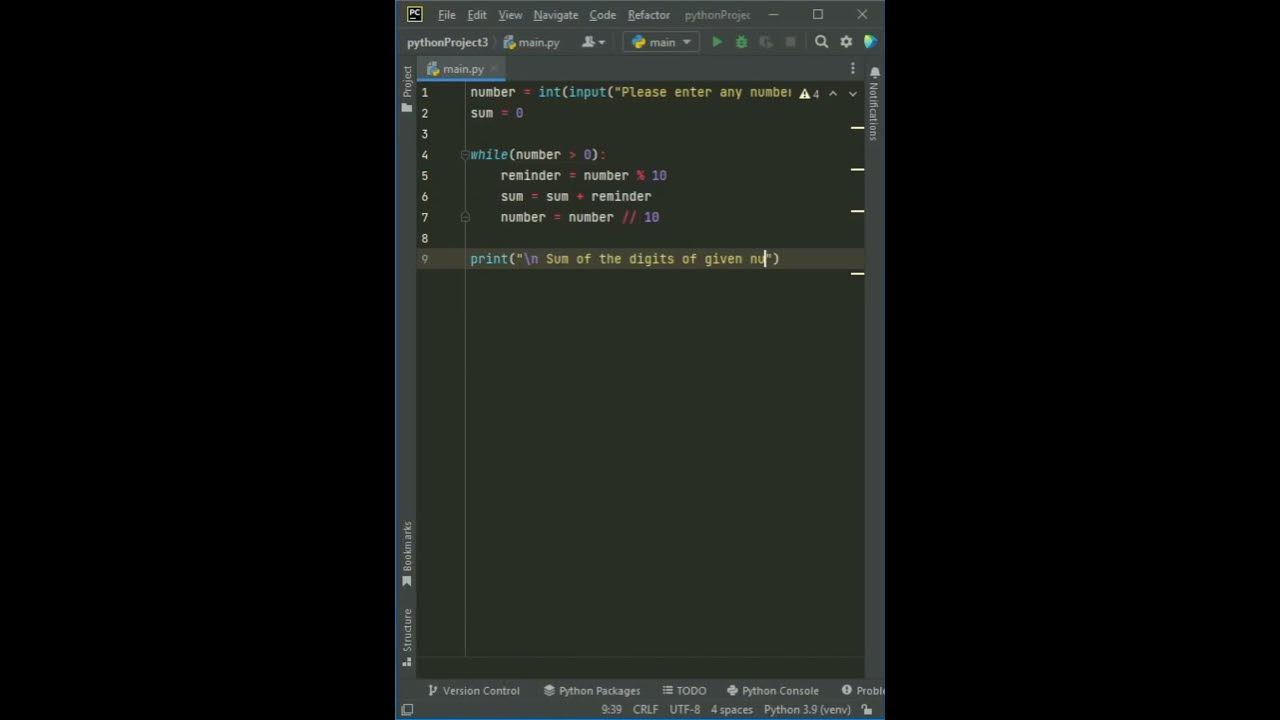Click the bottom yellow warning stripe marker

[x=857, y=273]
